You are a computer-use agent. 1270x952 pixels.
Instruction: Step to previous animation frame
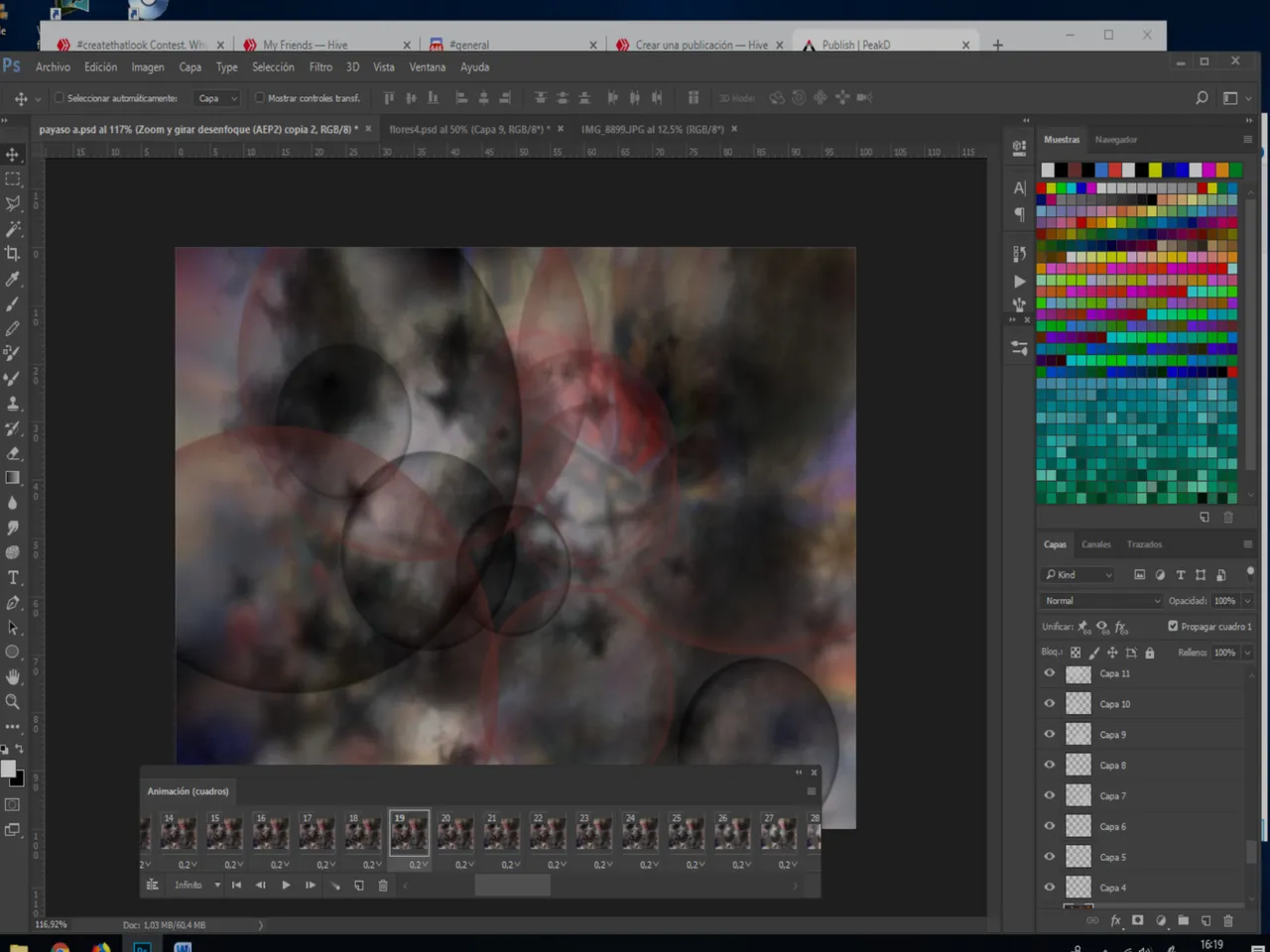261,886
